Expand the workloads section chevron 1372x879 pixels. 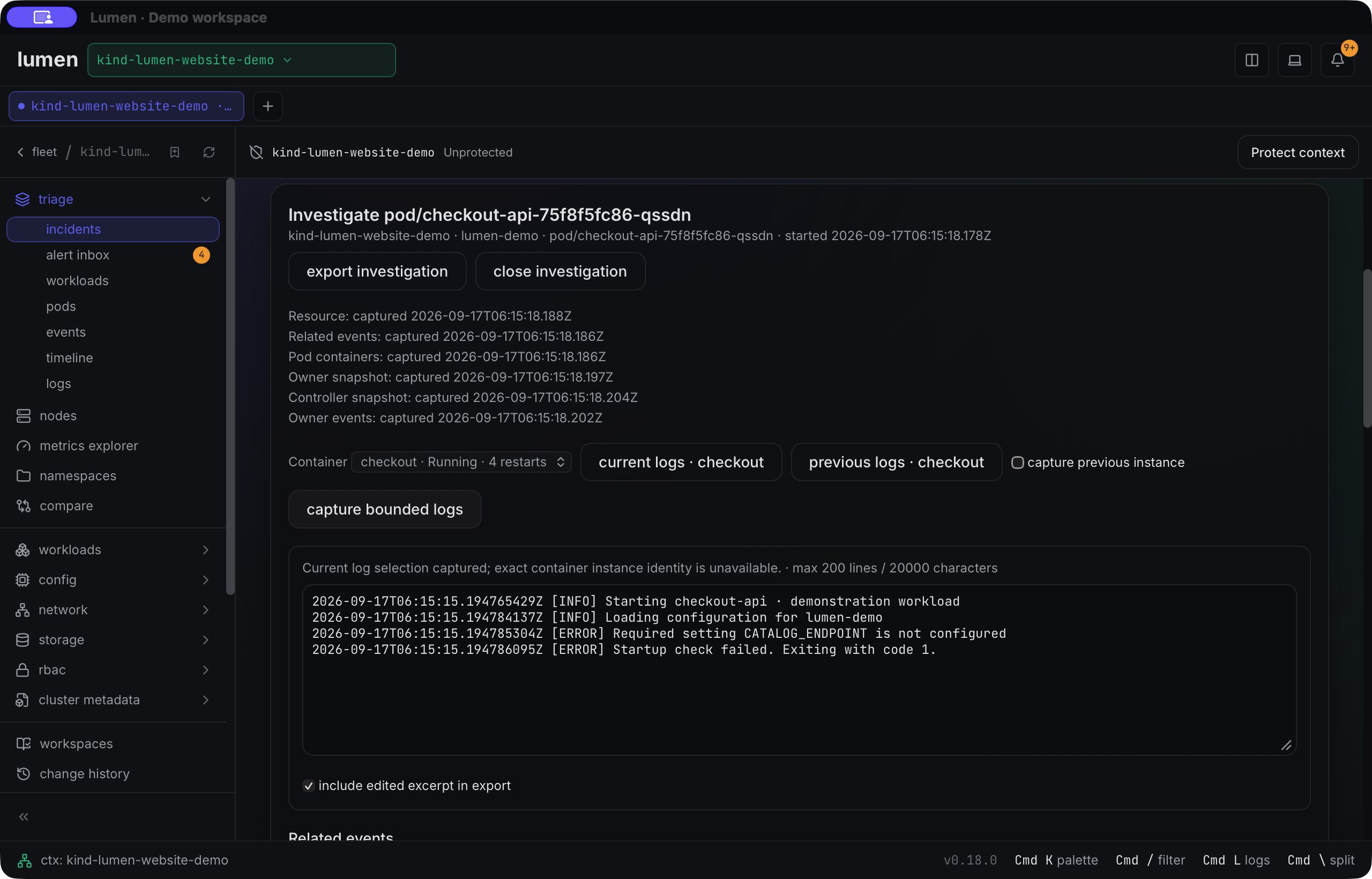click(x=205, y=550)
